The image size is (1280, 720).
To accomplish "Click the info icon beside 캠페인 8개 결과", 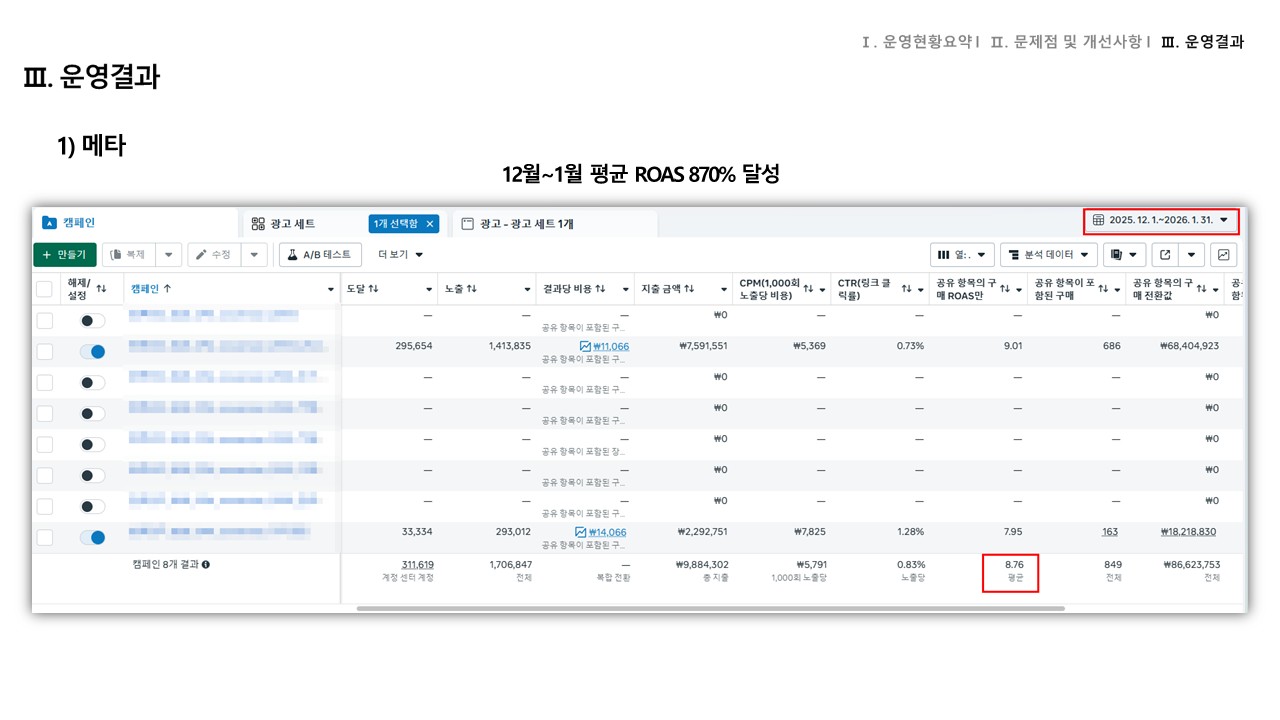I will (x=206, y=565).
